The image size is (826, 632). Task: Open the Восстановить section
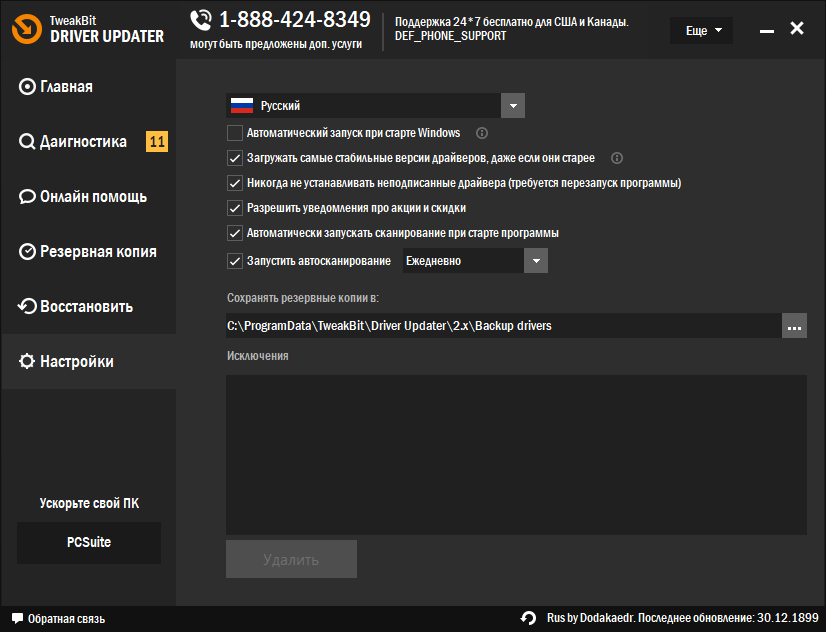tap(88, 307)
